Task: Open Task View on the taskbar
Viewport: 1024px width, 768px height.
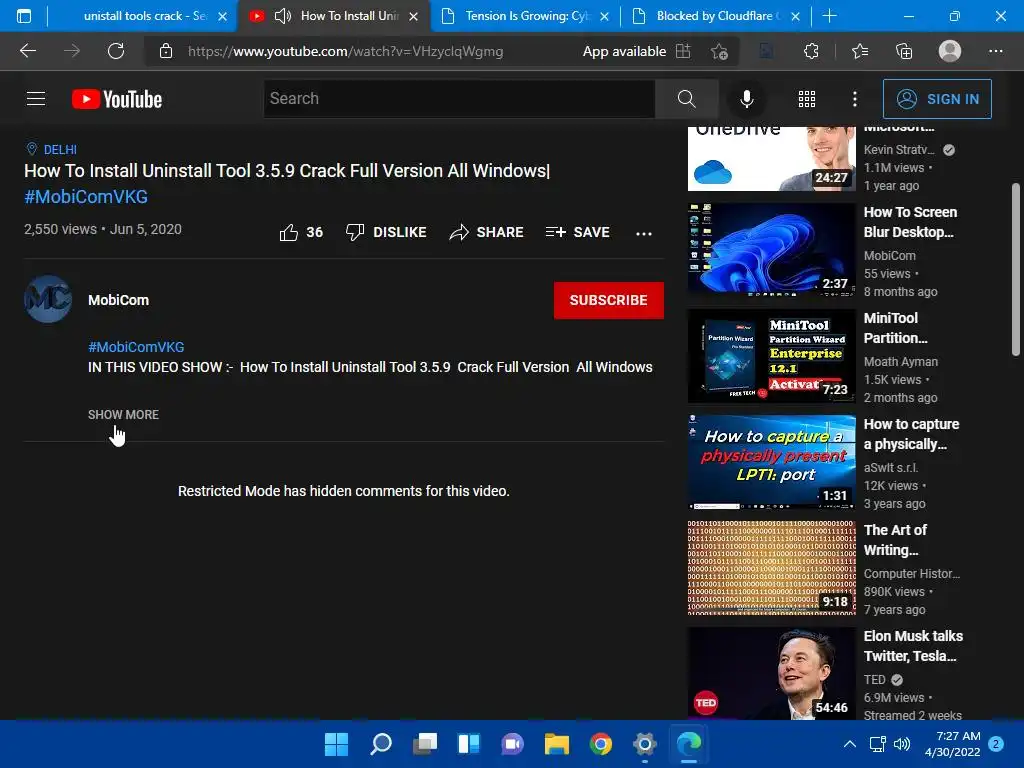Action: pyautogui.click(x=425, y=744)
